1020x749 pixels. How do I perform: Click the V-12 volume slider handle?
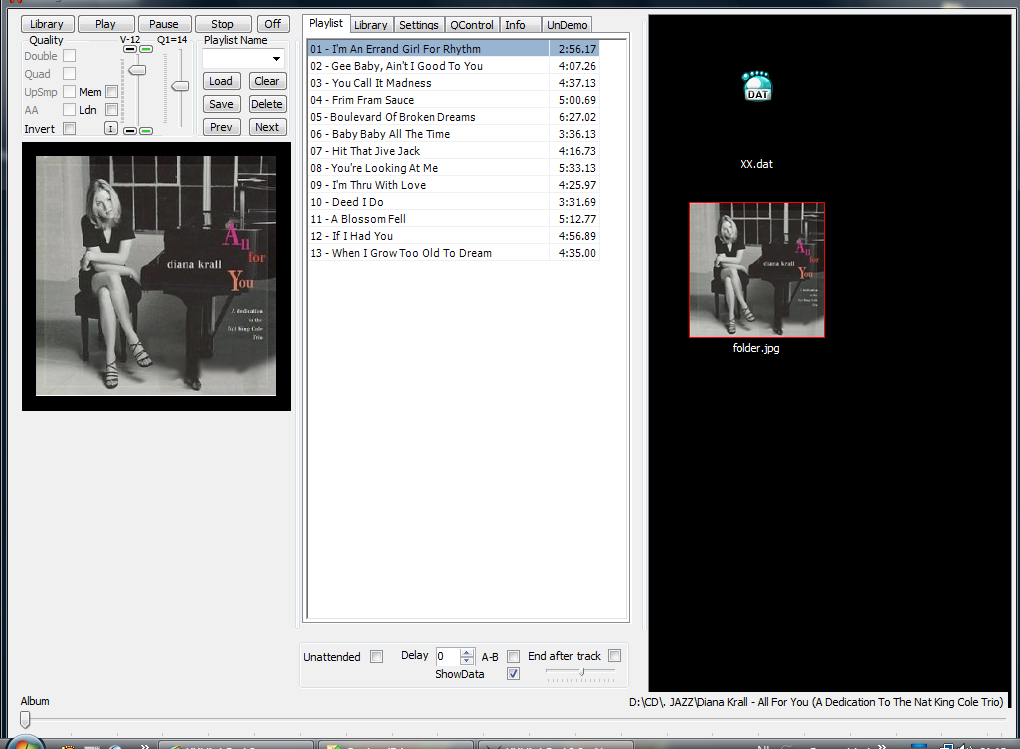pos(137,70)
